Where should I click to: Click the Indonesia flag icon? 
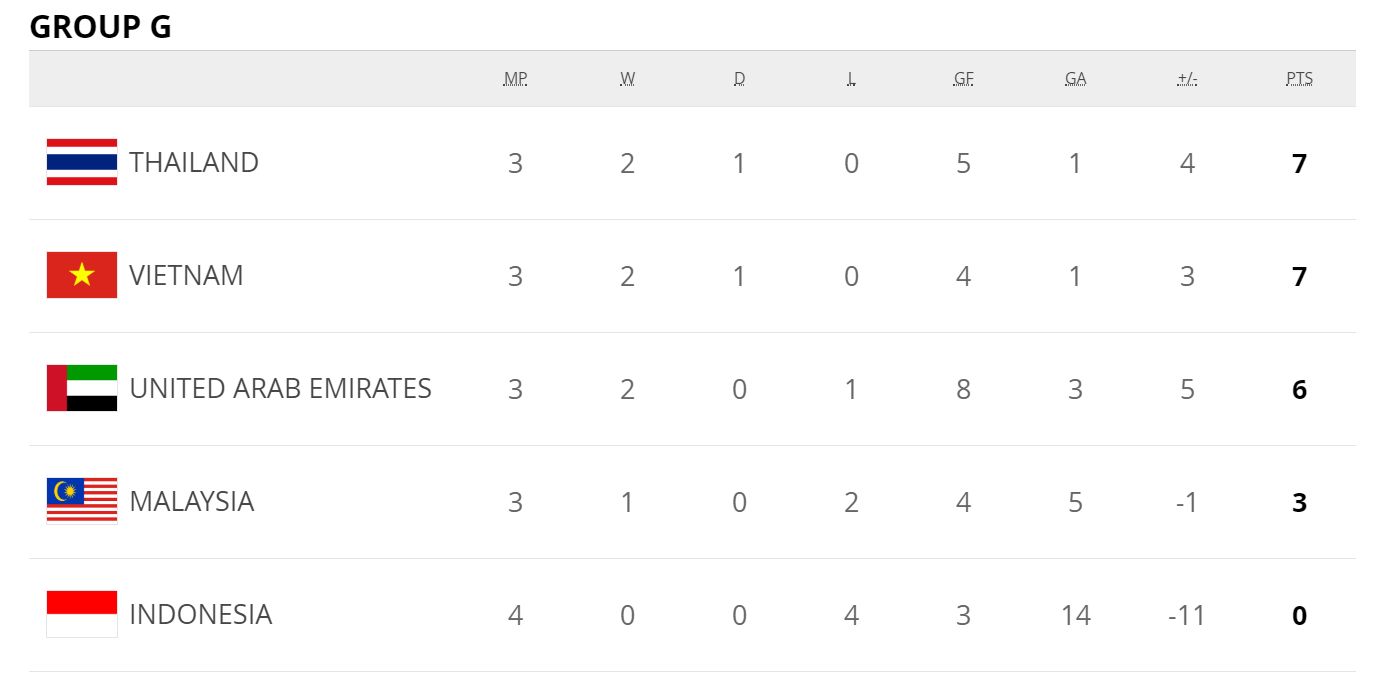[82, 614]
